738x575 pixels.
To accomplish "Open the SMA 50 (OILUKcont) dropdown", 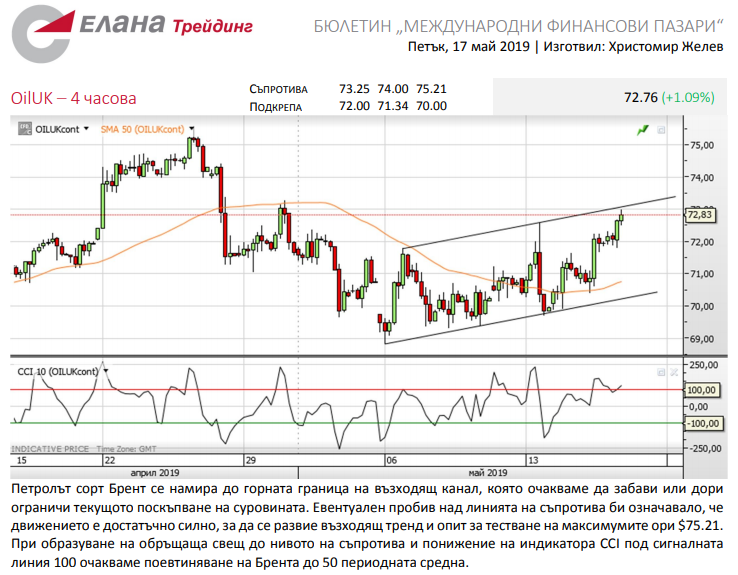I will pyautogui.click(x=192, y=128).
